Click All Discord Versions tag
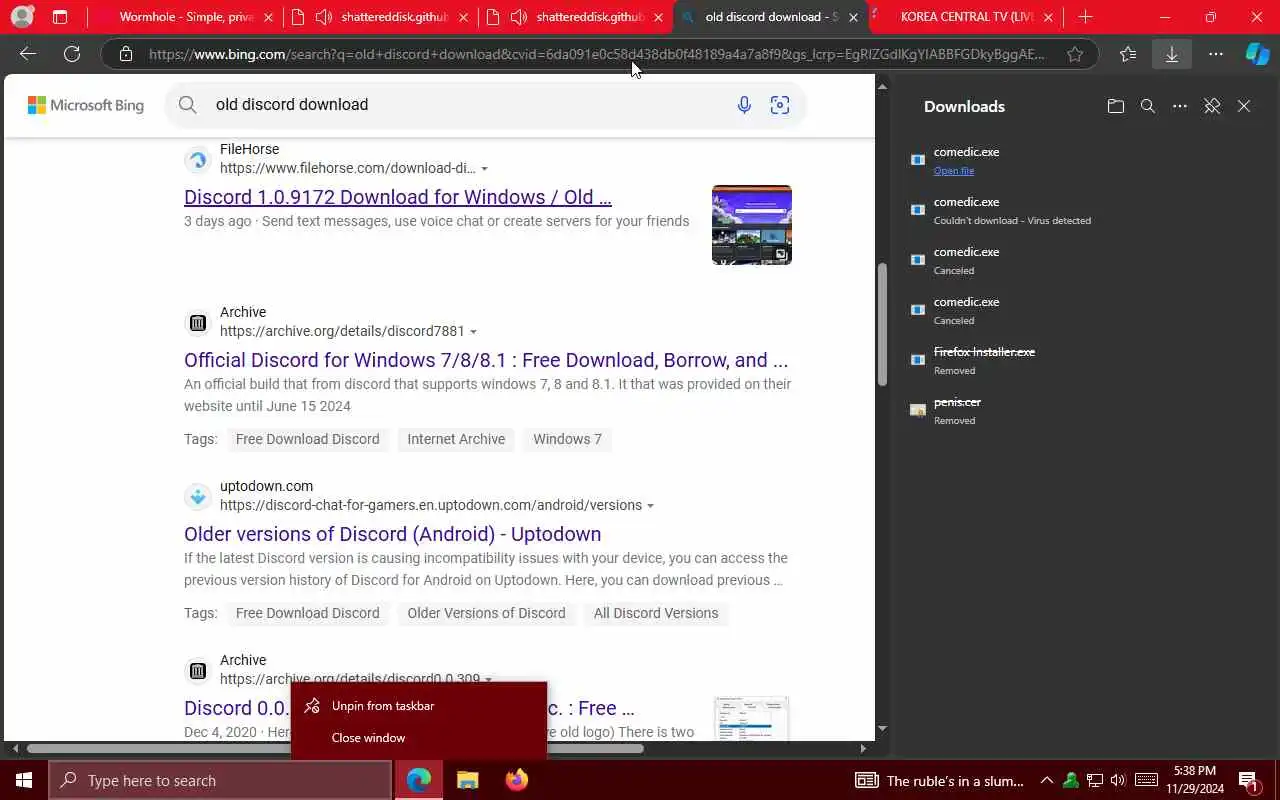1280x800 pixels. 656,613
